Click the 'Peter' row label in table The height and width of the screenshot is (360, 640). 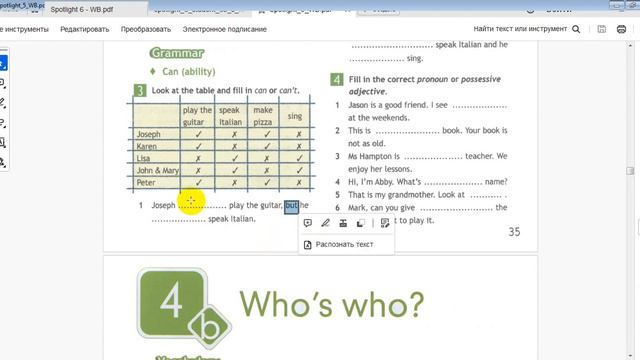tap(146, 182)
